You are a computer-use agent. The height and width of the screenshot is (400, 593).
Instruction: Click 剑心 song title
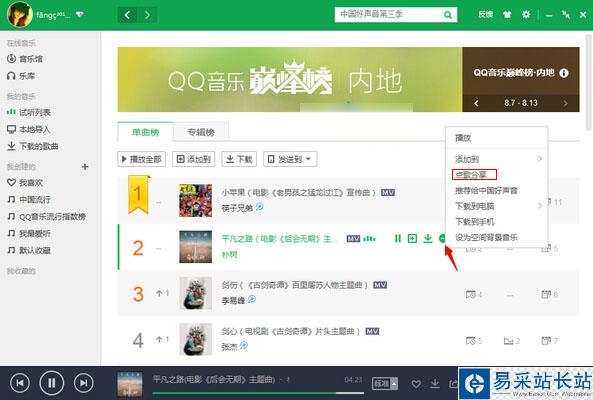(x=290, y=332)
